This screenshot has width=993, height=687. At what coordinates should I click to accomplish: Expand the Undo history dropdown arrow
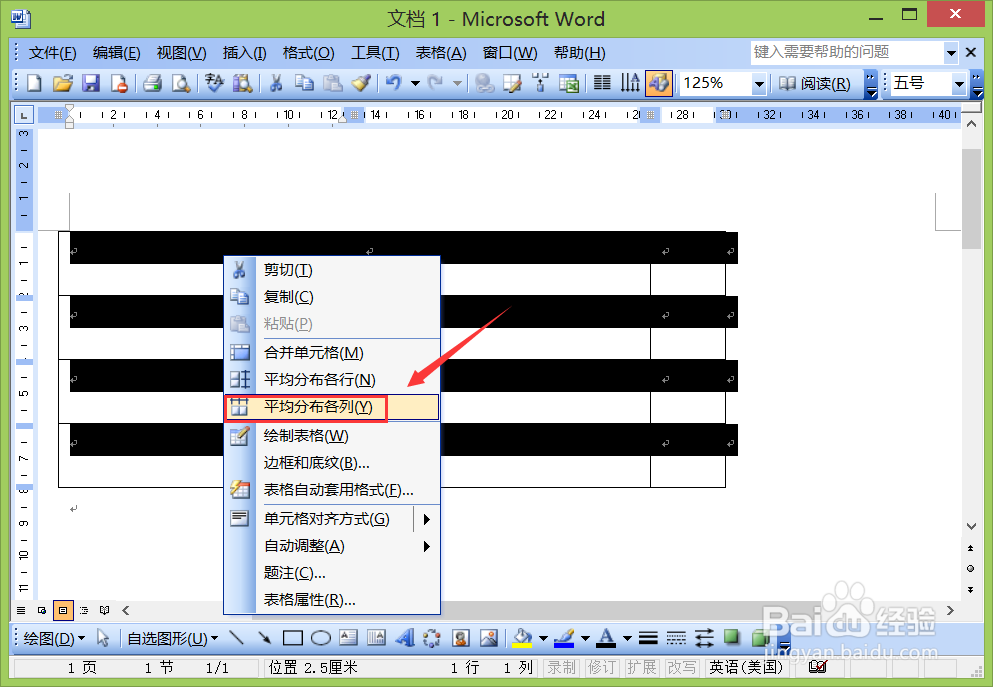(x=415, y=84)
